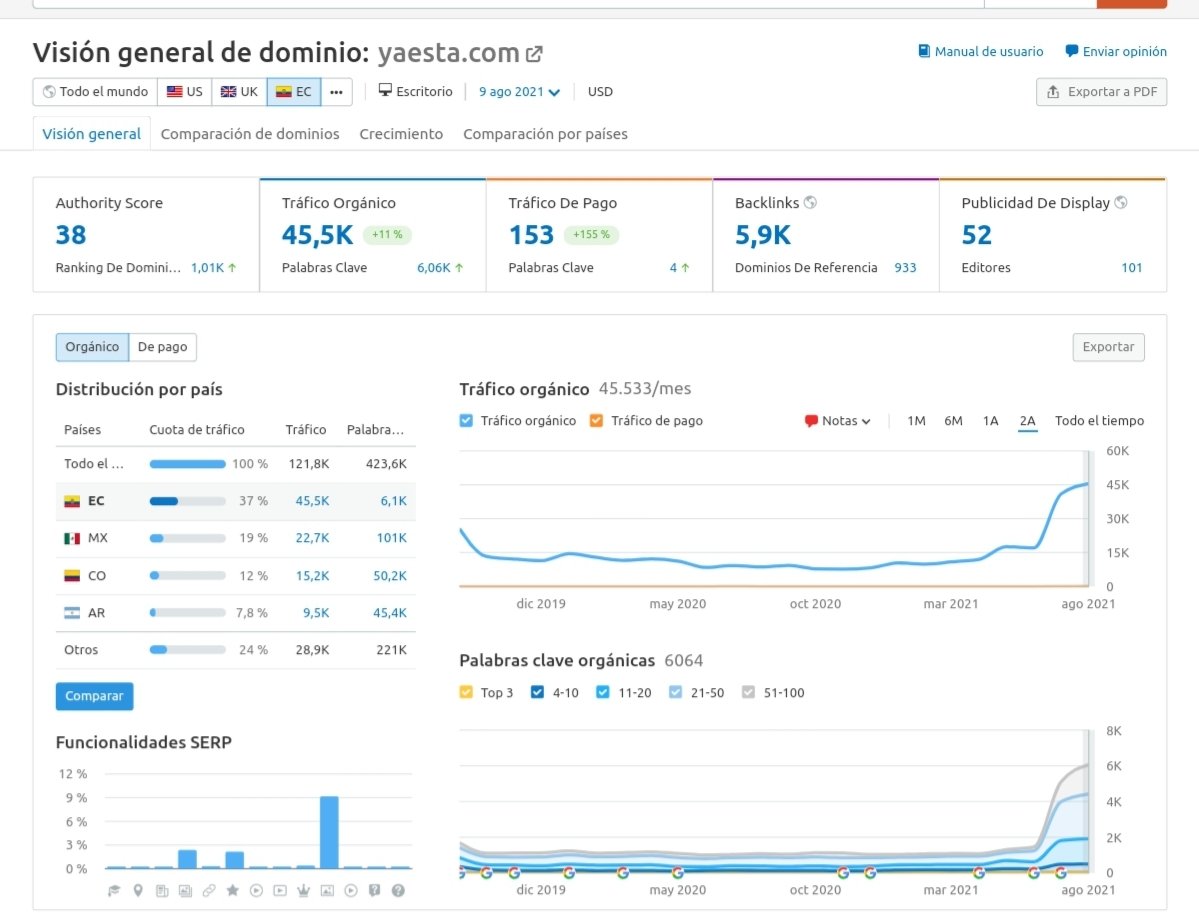Set chart range to Todo el tiempo
The height and width of the screenshot is (913, 1199).
[1100, 421]
